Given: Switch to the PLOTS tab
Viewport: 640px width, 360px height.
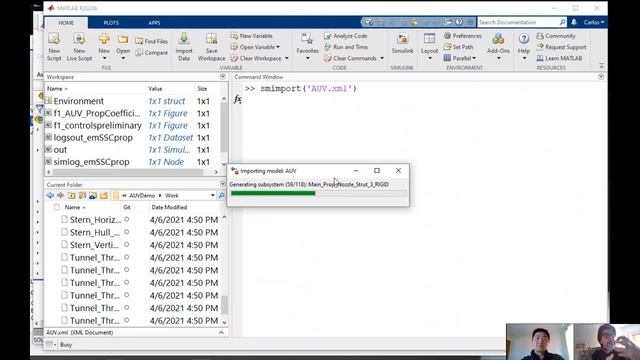Looking at the screenshot, I should (x=111, y=23).
